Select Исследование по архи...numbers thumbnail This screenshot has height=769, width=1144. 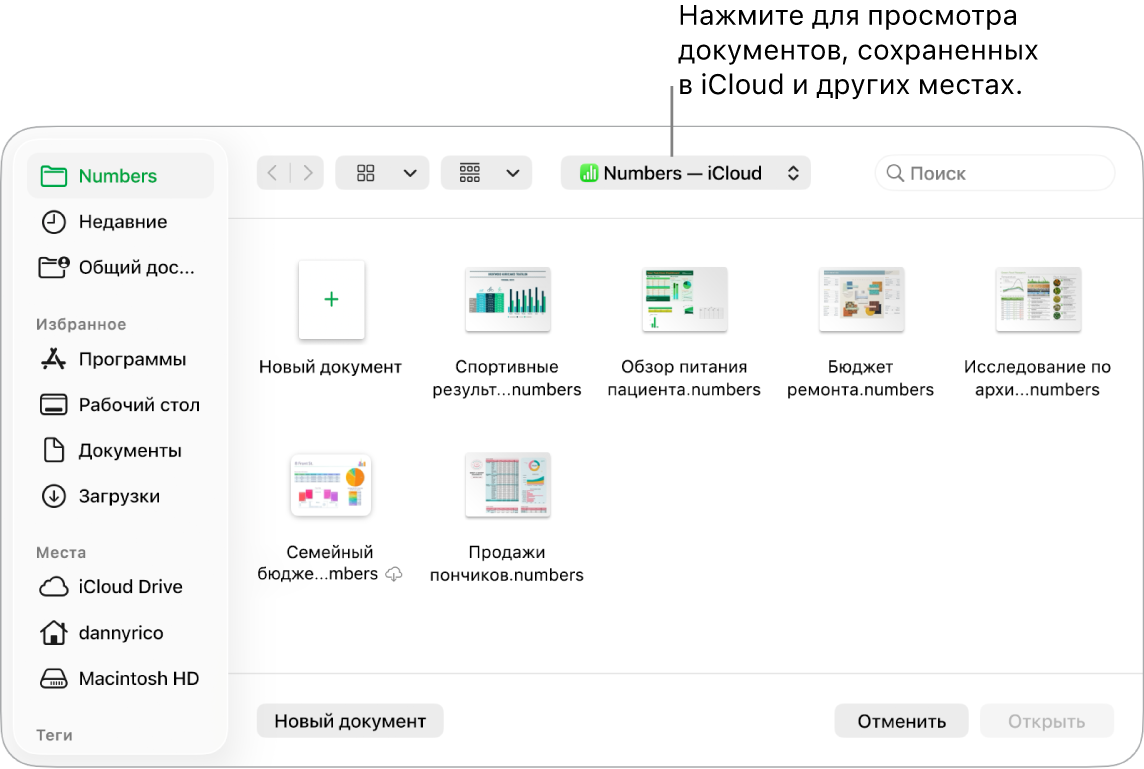click(1038, 299)
